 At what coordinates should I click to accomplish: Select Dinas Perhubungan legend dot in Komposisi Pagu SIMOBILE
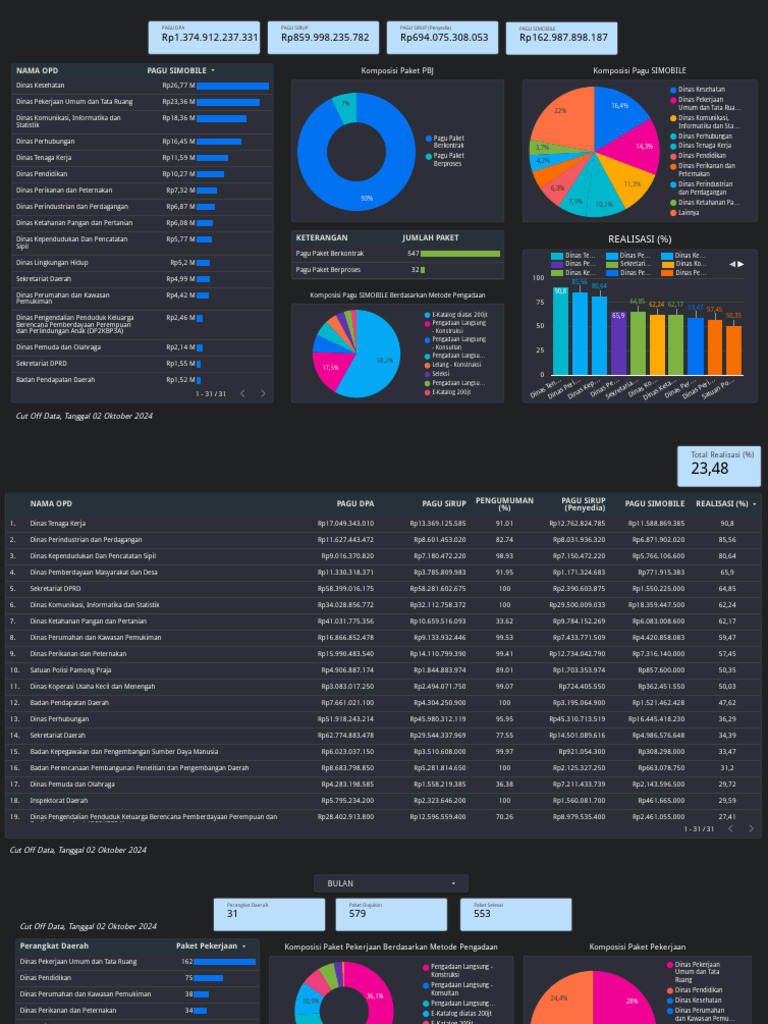point(673,136)
